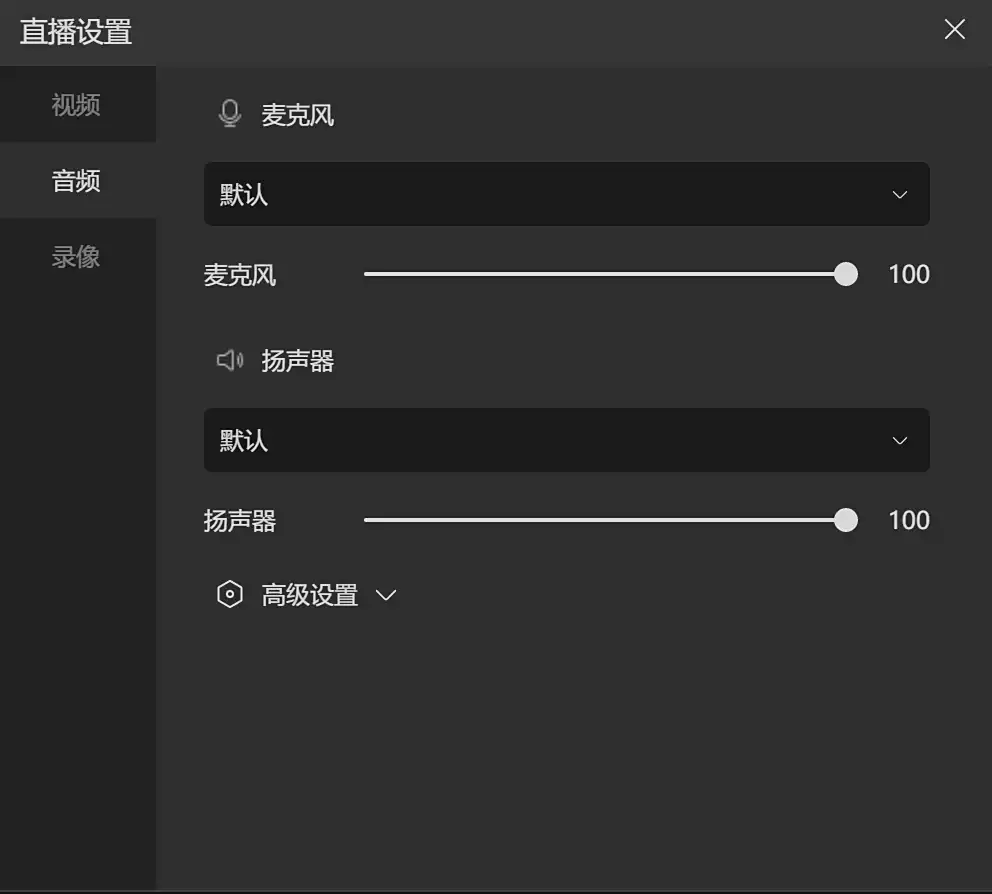Image resolution: width=992 pixels, height=894 pixels.
Task: Open the speaker device dropdown showing 默认
Action: click(x=567, y=440)
